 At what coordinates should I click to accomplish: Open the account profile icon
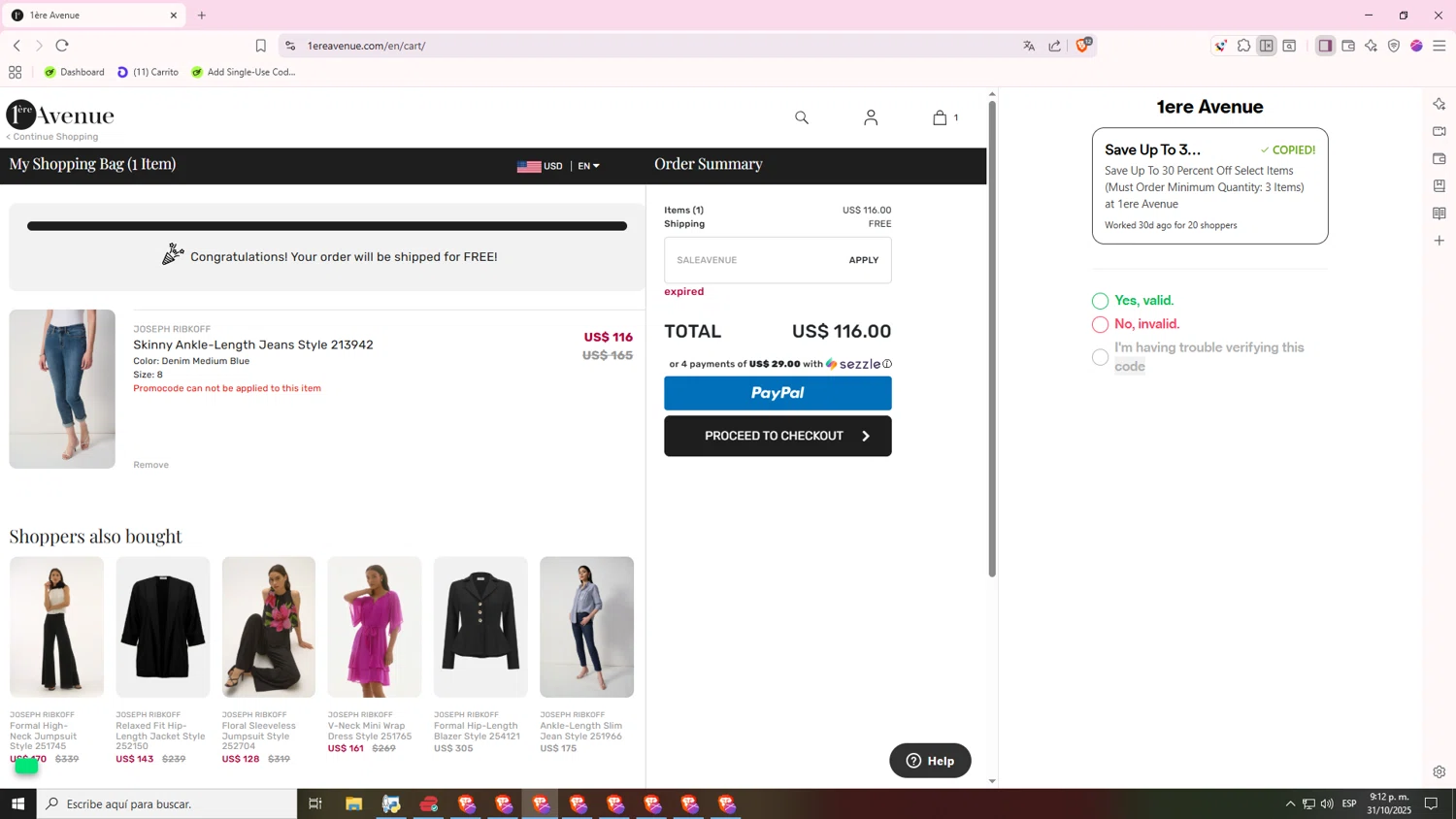pos(871,117)
